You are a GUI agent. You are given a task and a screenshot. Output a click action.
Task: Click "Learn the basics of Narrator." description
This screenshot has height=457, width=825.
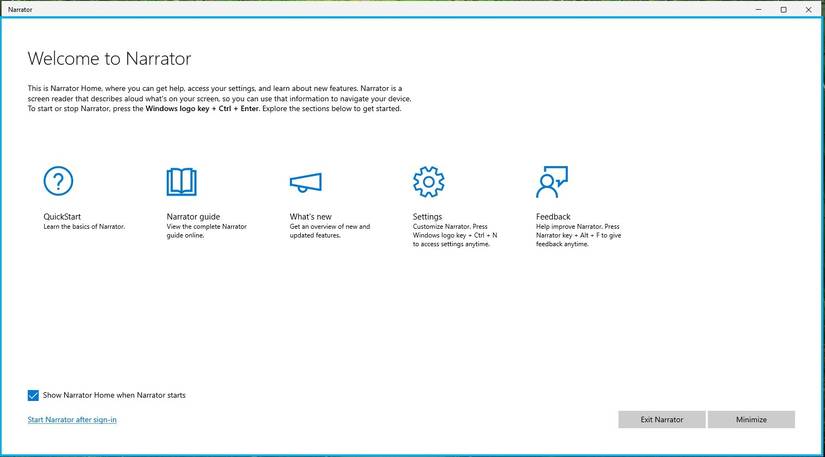point(84,227)
